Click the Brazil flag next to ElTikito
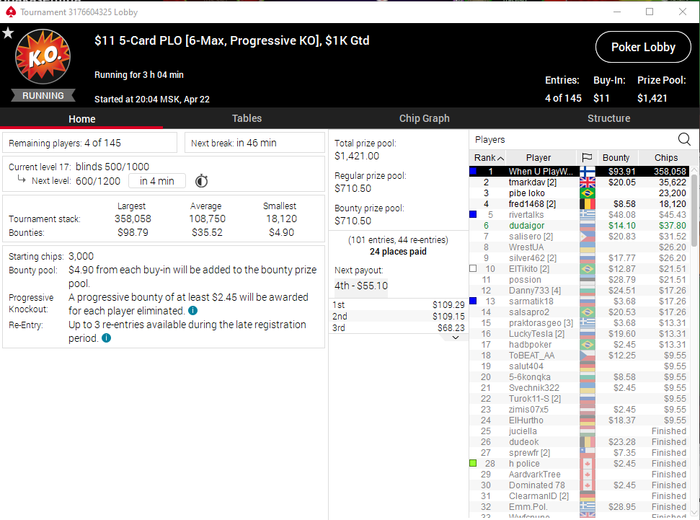The width and height of the screenshot is (700, 520). coord(588,269)
